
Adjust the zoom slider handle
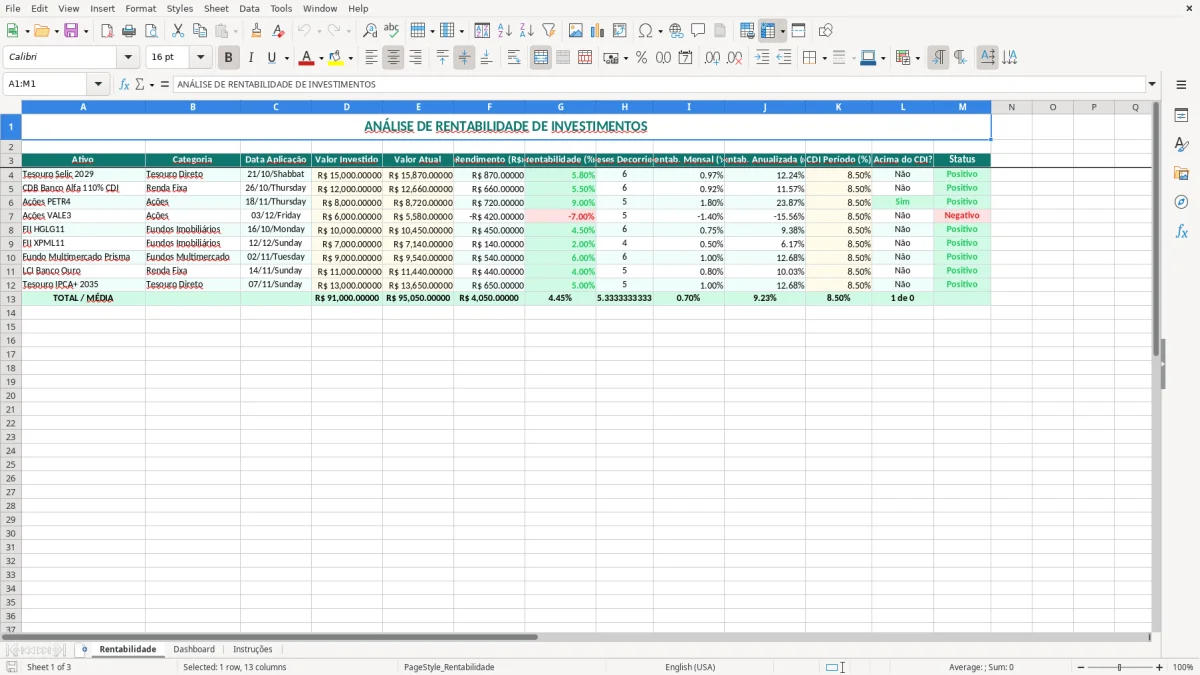click(x=1120, y=667)
